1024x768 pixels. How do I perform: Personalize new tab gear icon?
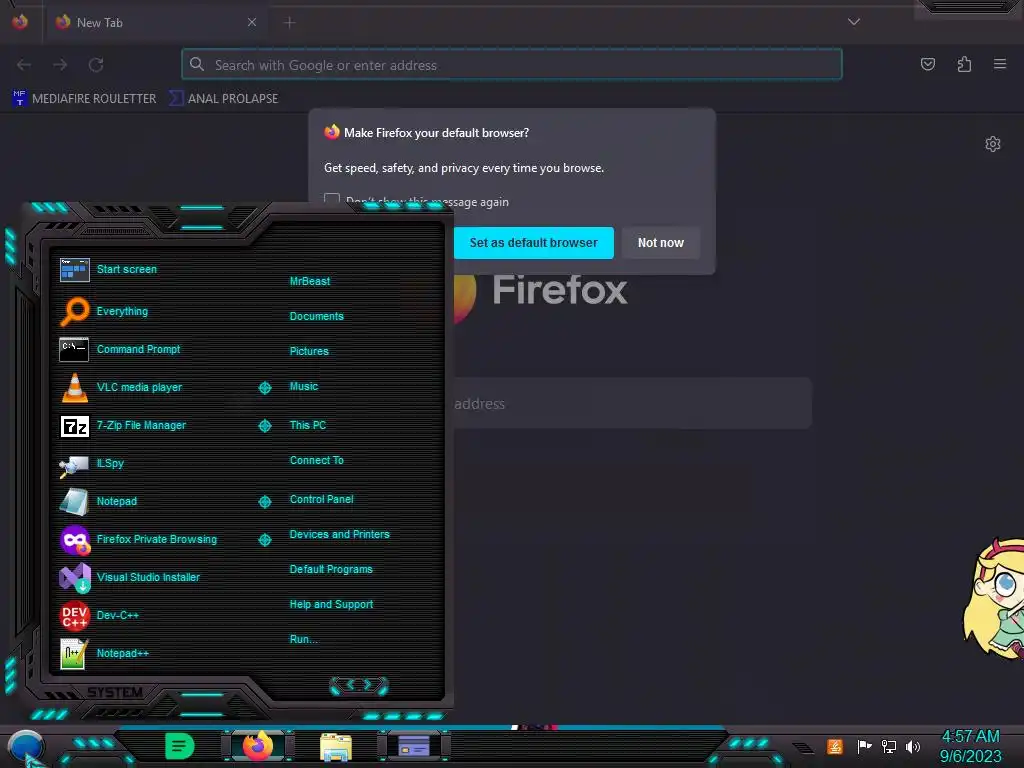(993, 144)
